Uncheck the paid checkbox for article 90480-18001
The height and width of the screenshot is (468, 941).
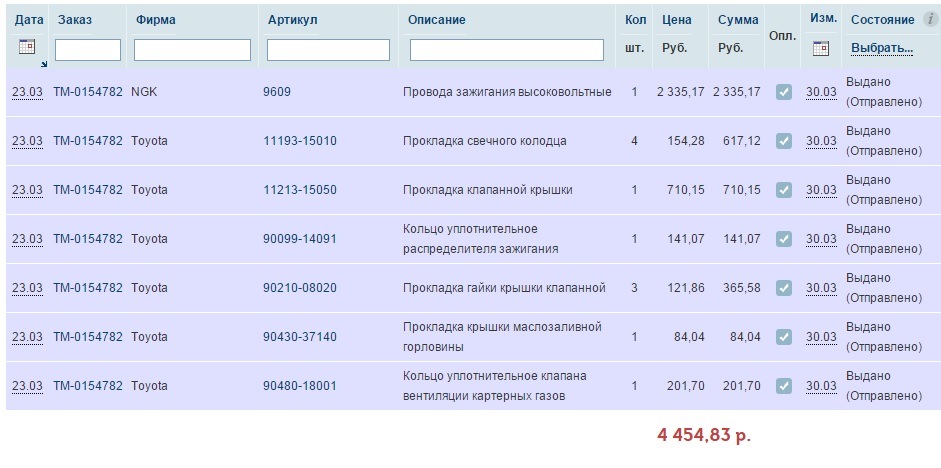(x=784, y=386)
